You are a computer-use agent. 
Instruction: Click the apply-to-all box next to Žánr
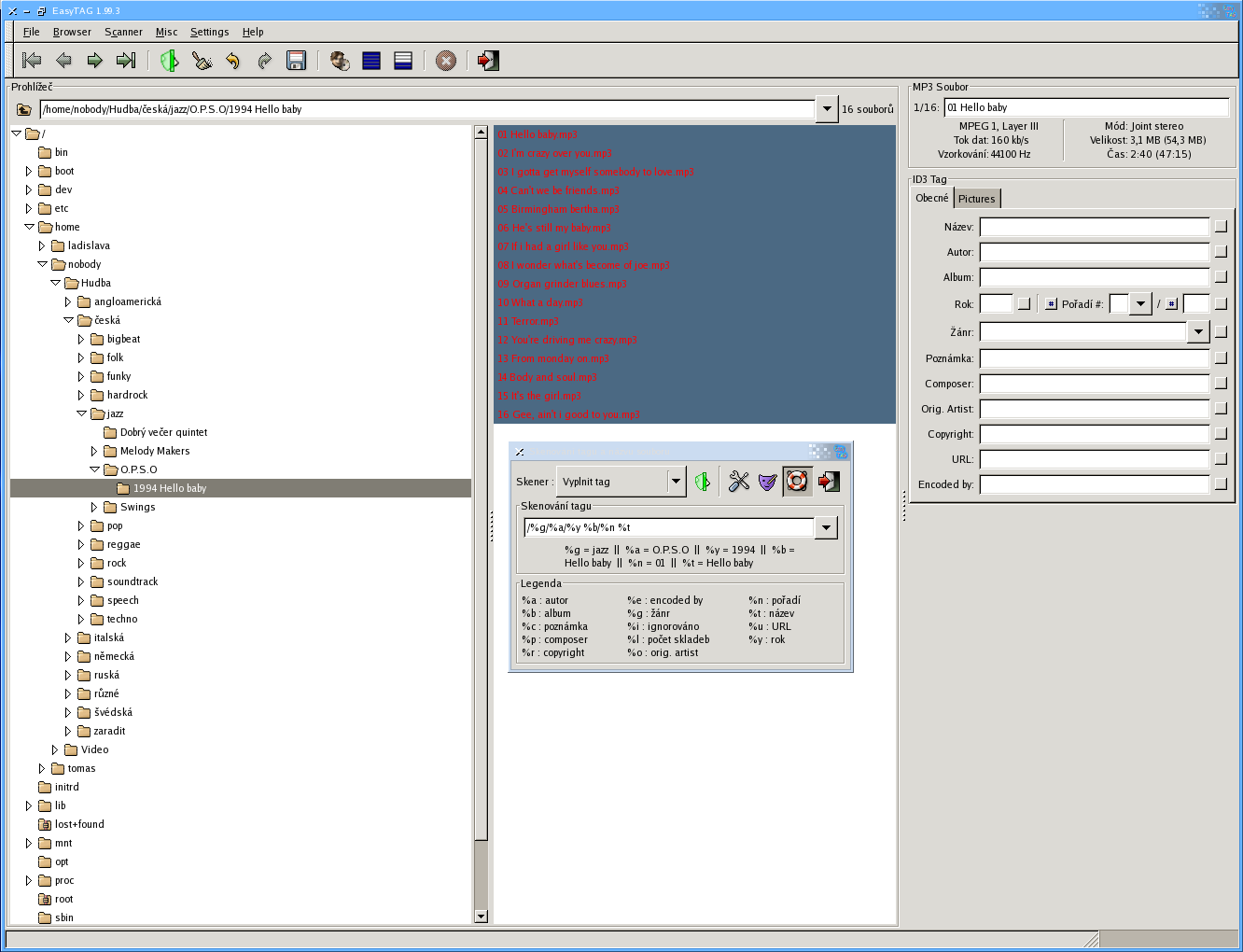[1221, 331]
